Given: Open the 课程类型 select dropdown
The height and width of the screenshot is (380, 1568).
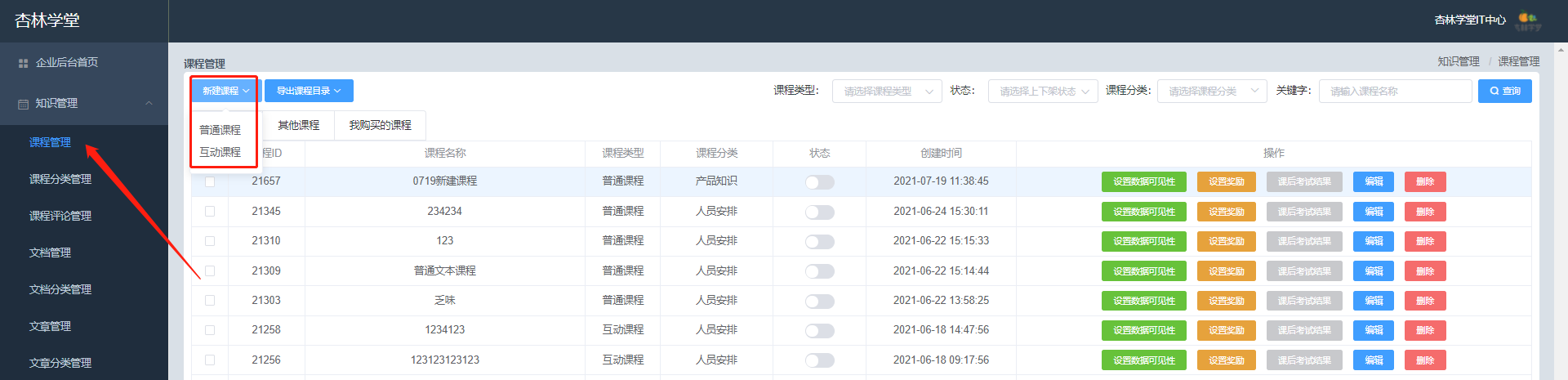Looking at the screenshot, I should pyautogui.click(x=887, y=91).
